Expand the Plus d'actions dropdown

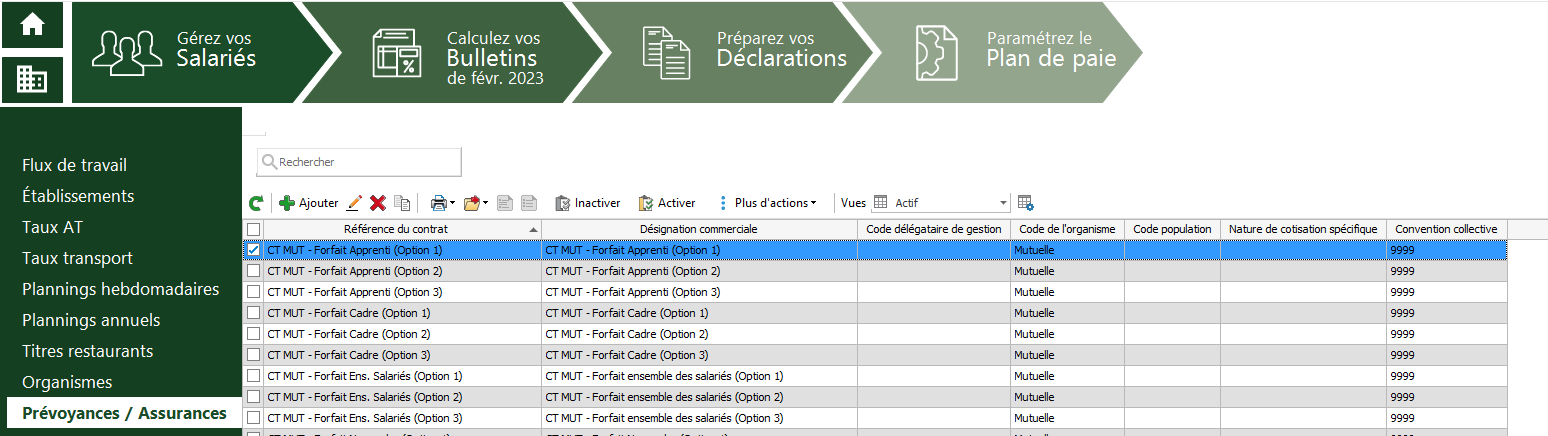pyautogui.click(x=767, y=203)
